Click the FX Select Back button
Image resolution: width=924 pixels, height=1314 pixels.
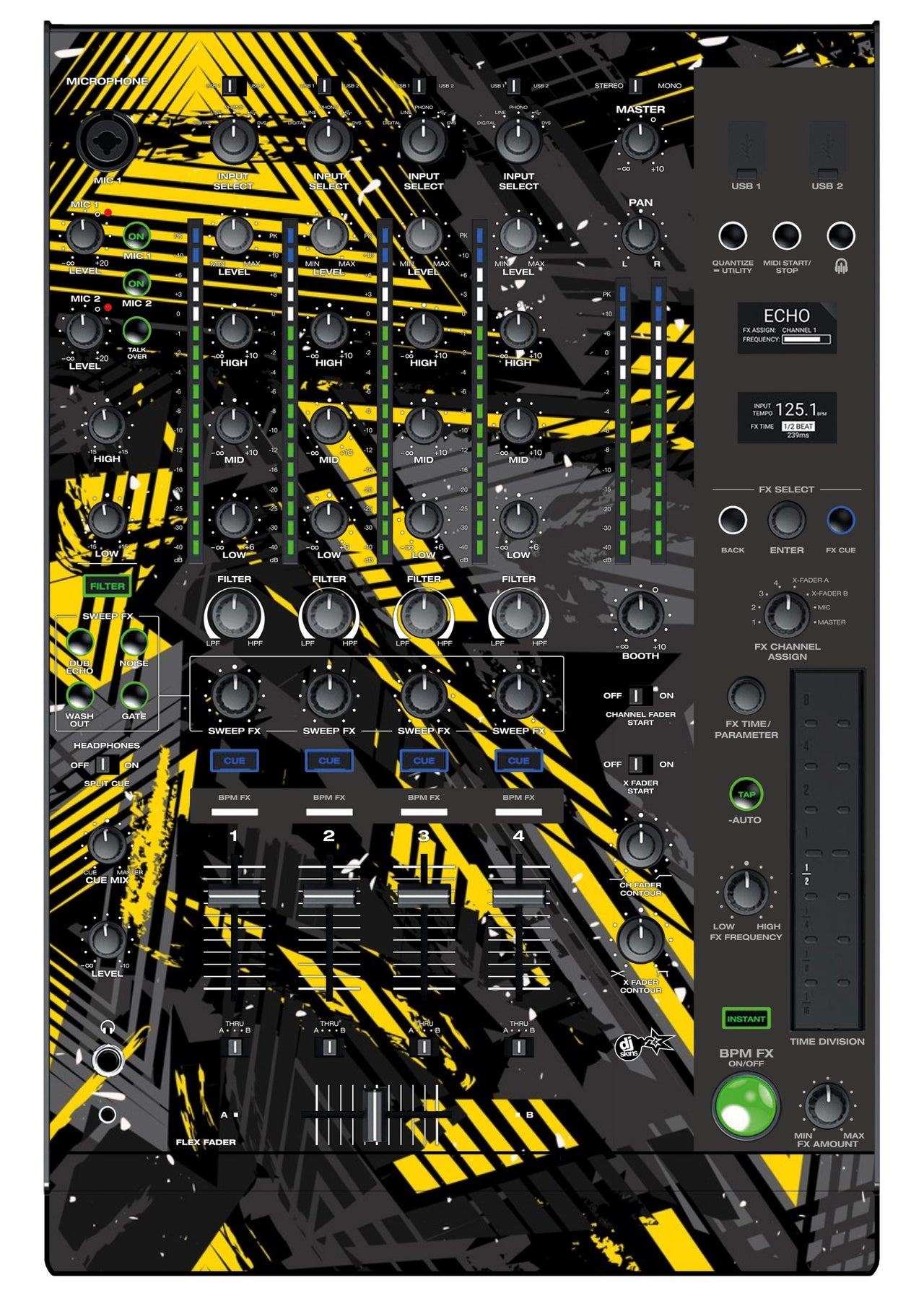(x=733, y=520)
